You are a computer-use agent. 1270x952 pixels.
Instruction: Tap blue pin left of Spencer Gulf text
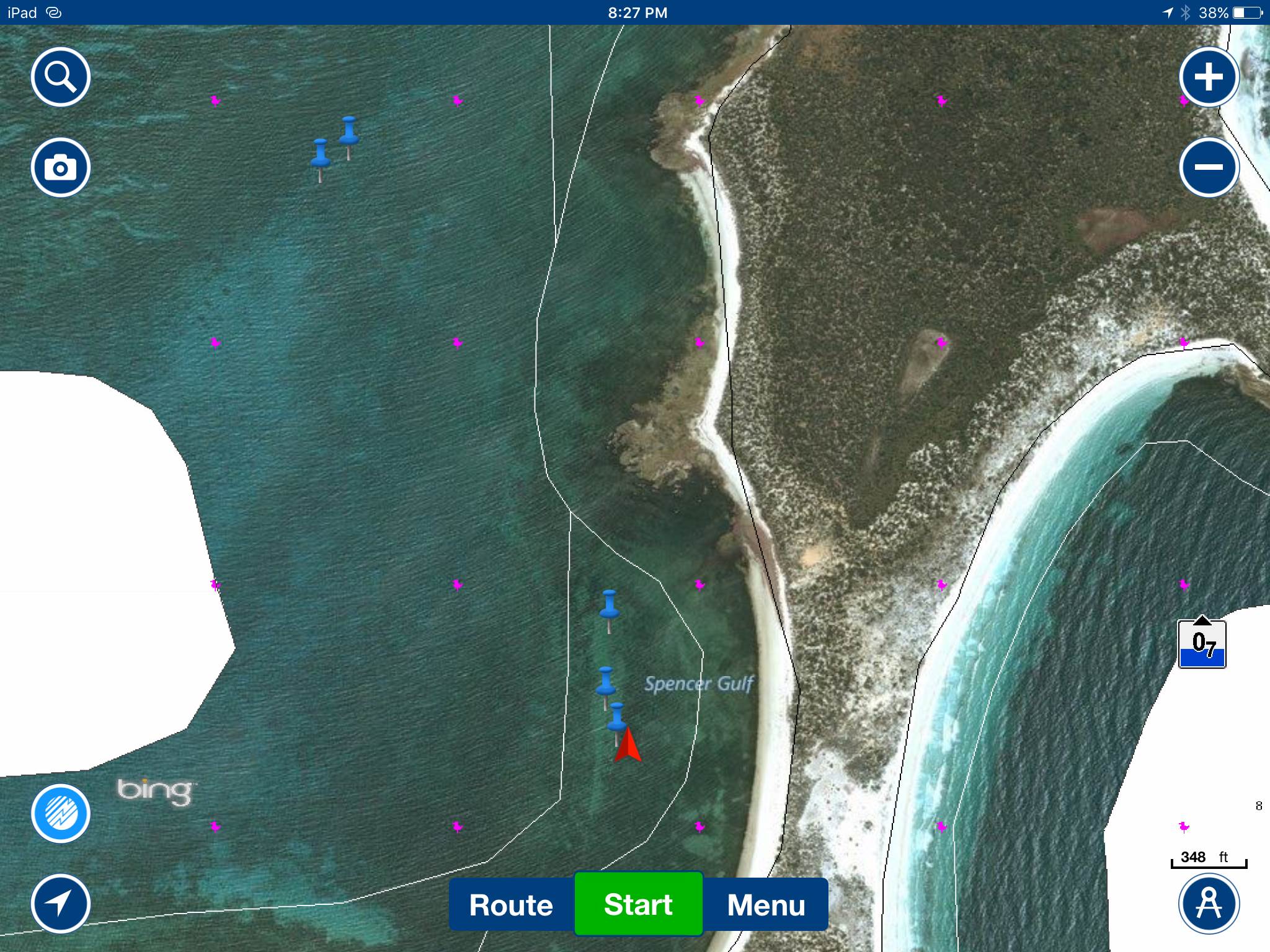(x=605, y=682)
